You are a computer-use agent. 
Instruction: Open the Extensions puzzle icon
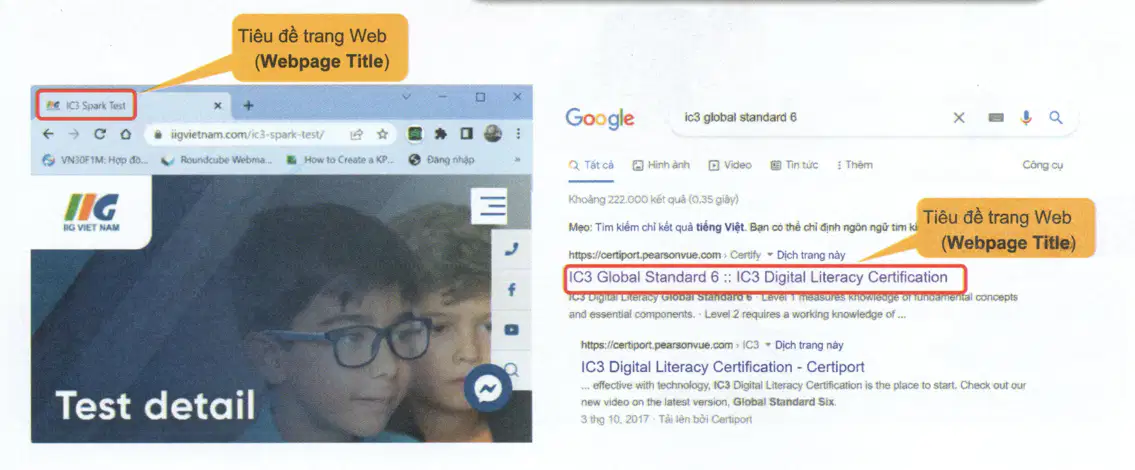tap(440, 134)
